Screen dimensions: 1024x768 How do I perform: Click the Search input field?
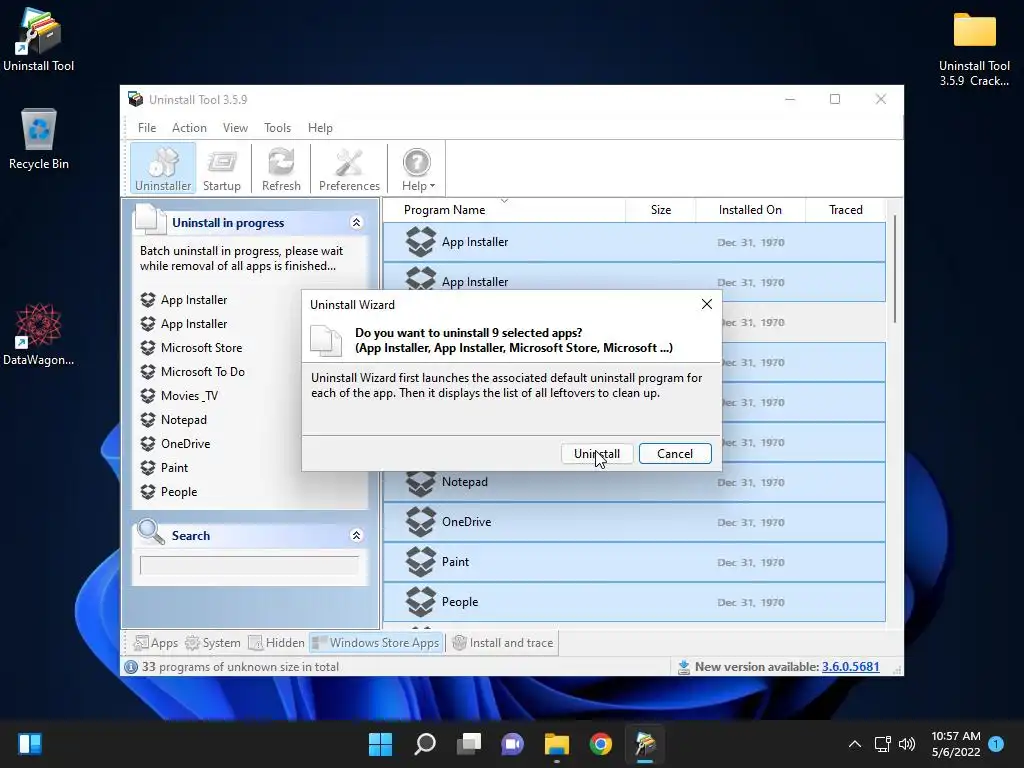pyautogui.click(x=249, y=566)
